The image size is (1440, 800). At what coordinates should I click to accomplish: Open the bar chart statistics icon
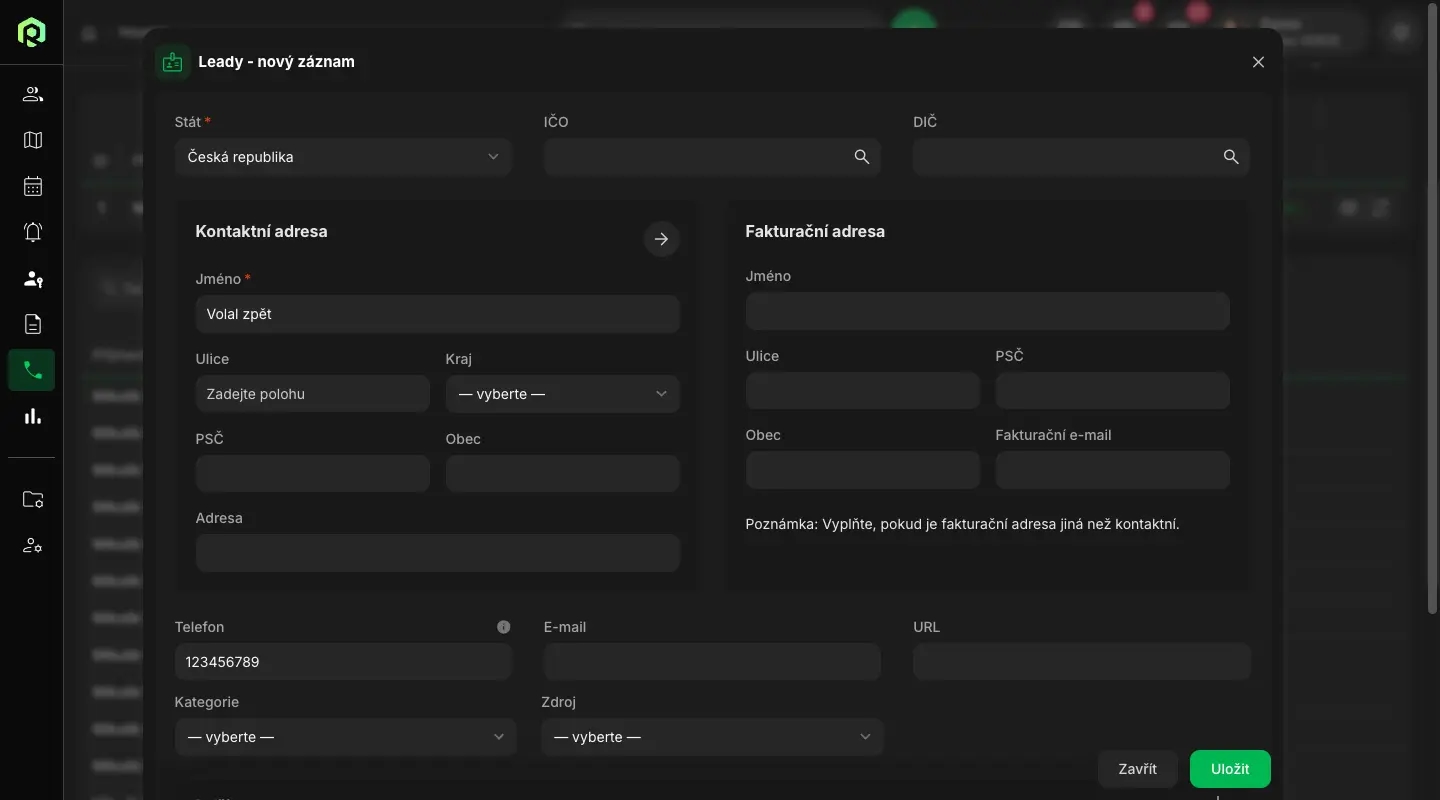click(32, 416)
